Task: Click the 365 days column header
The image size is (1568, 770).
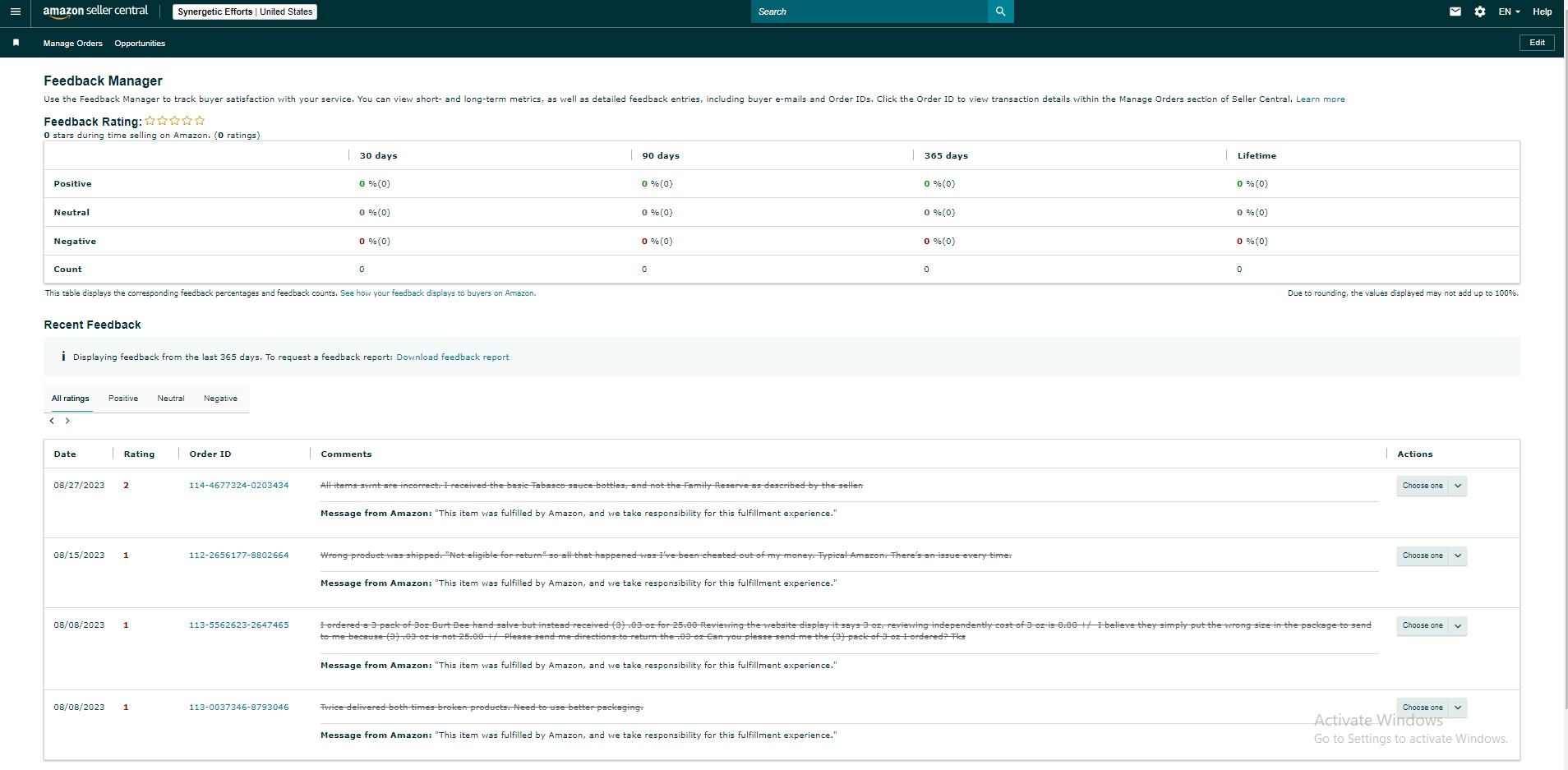Action: coord(946,156)
